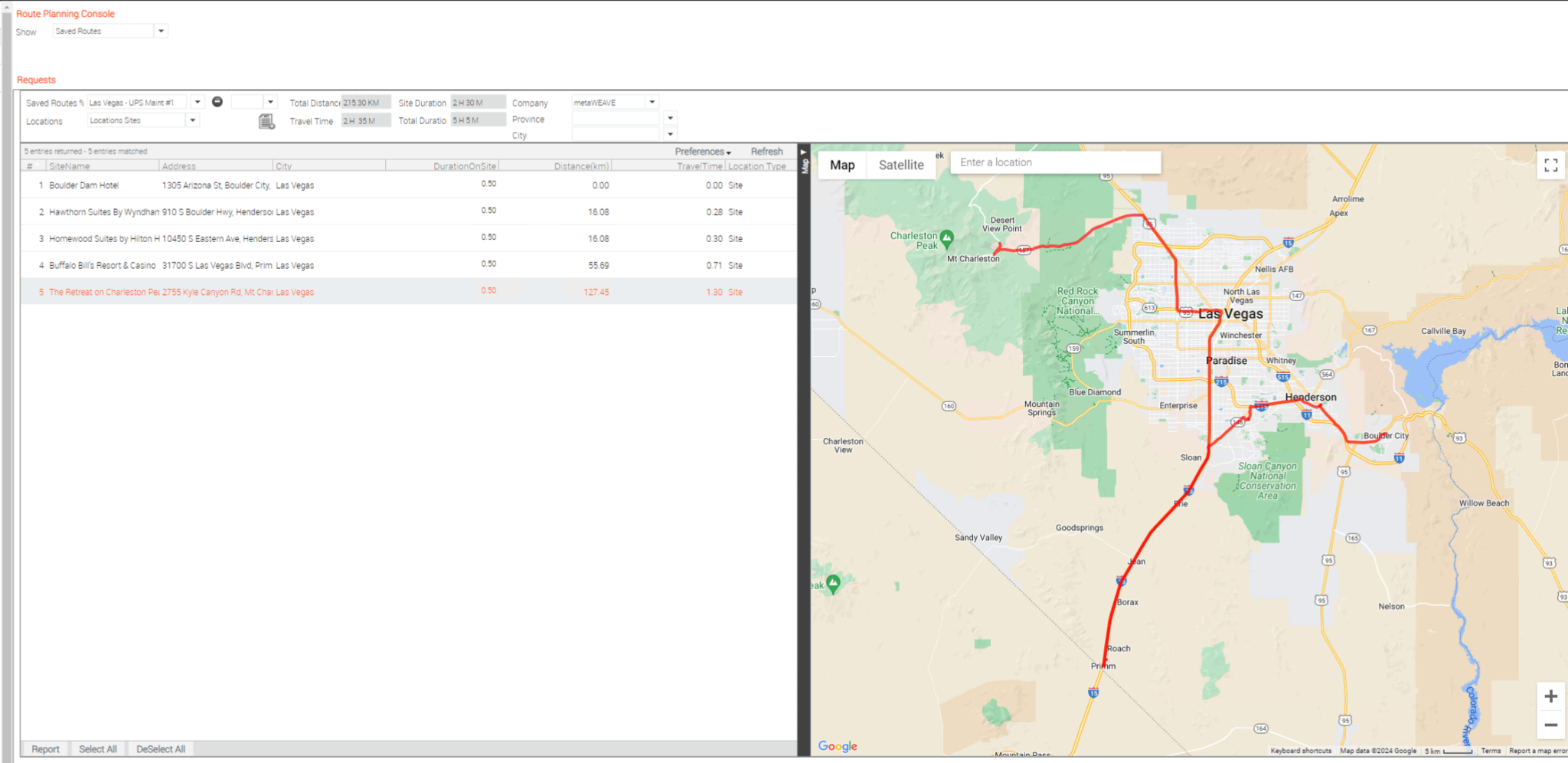This screenshot has width=1568, height=763.
Task: Expand the Province dropdown arrow
Action: (x=671, y=118)
